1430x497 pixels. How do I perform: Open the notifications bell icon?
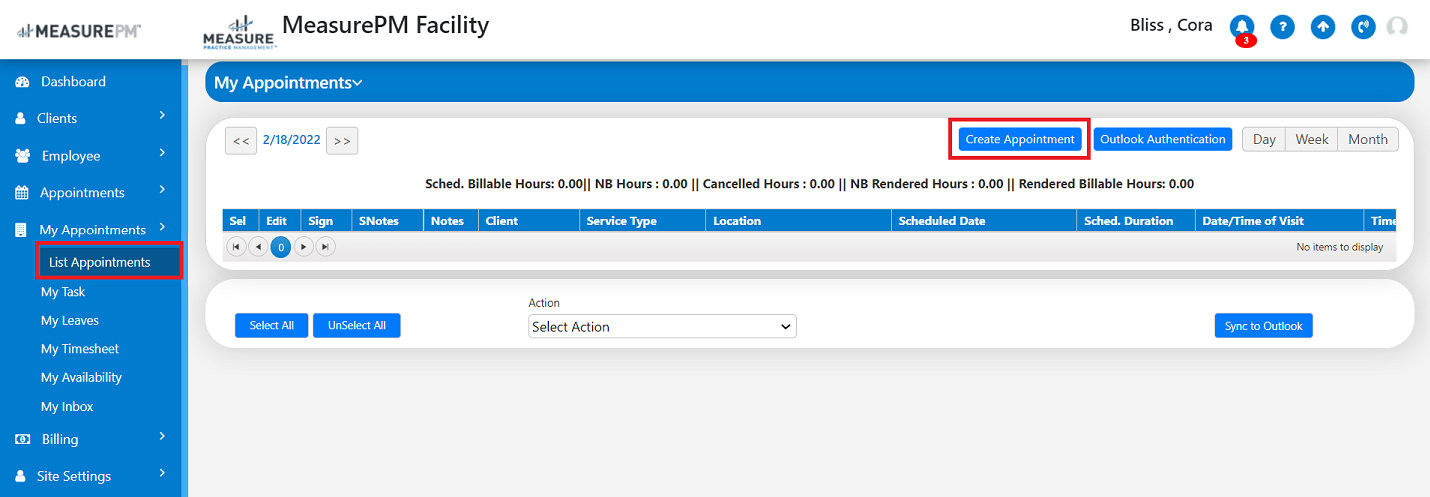pyautogui.click(x=1242, y=27)
